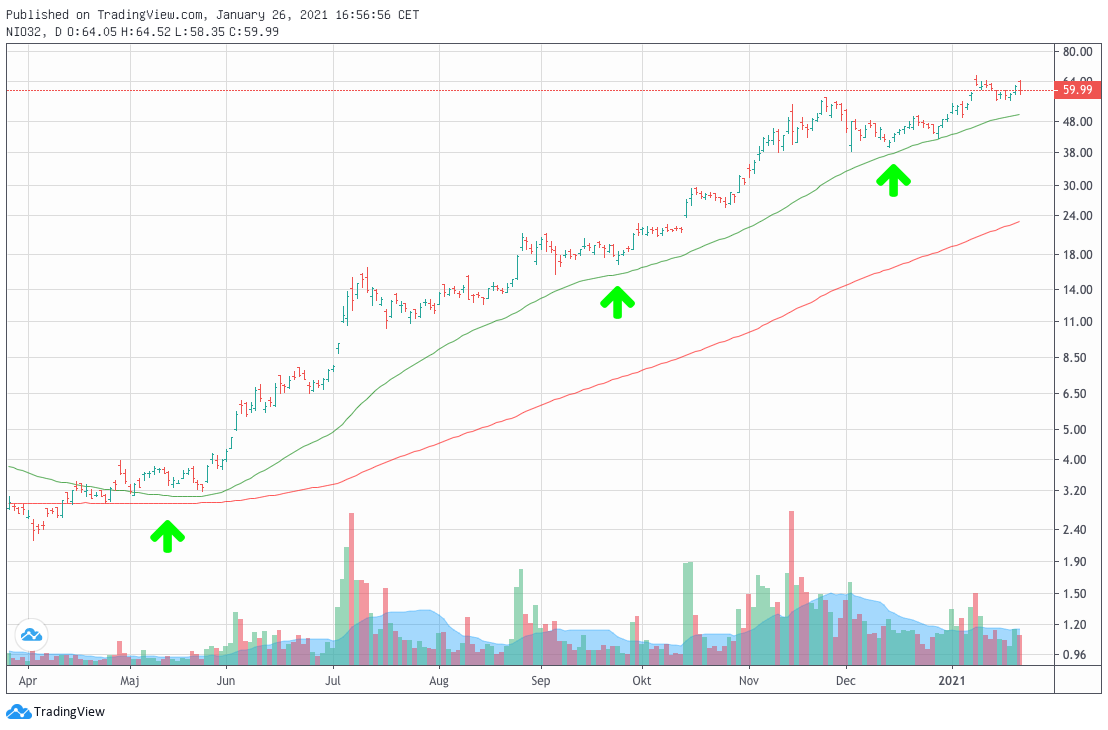Click the Apr label on time axis

tap(27, 681)
